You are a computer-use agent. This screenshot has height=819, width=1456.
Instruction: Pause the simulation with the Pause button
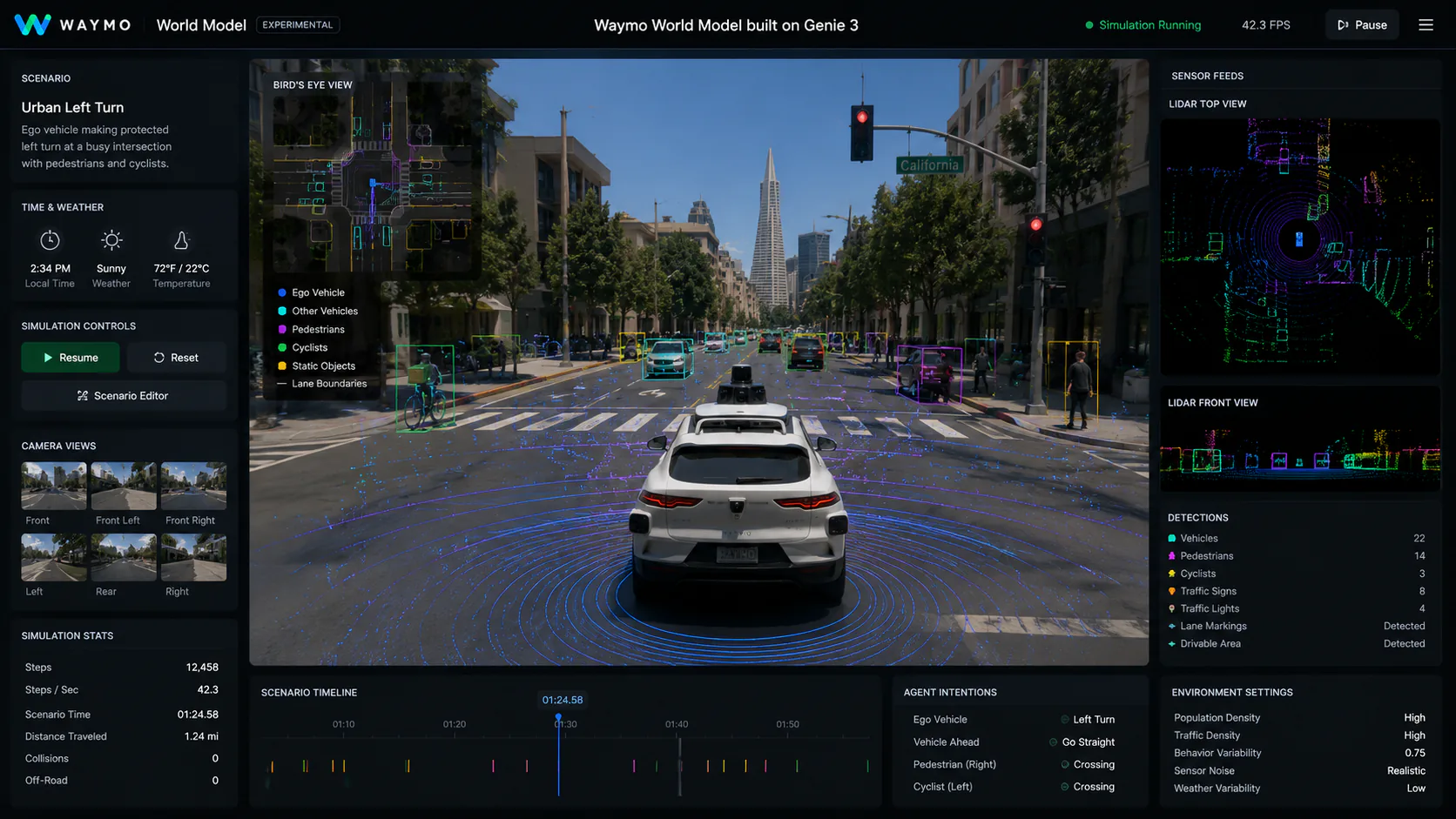coord(1362,24)
